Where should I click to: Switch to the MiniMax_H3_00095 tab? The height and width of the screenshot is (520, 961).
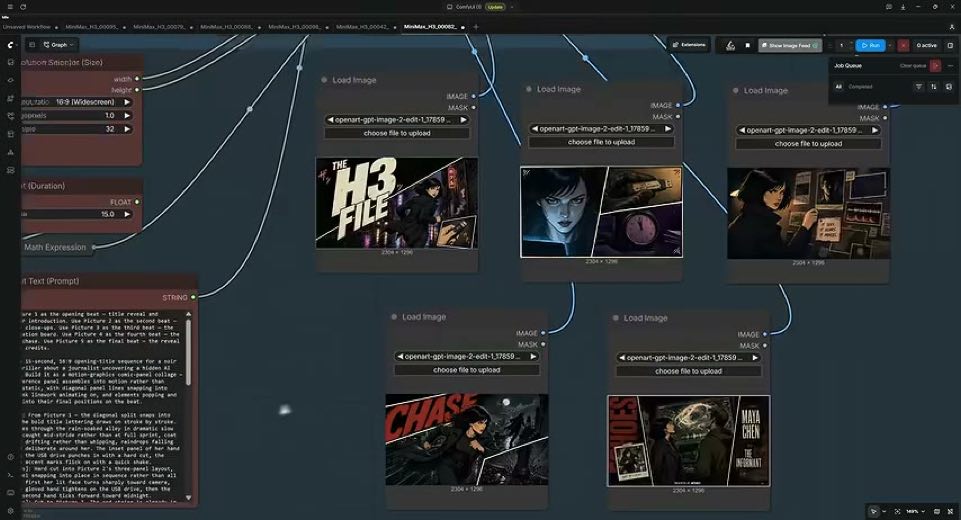pyautogui.click(x=94, y=27)
